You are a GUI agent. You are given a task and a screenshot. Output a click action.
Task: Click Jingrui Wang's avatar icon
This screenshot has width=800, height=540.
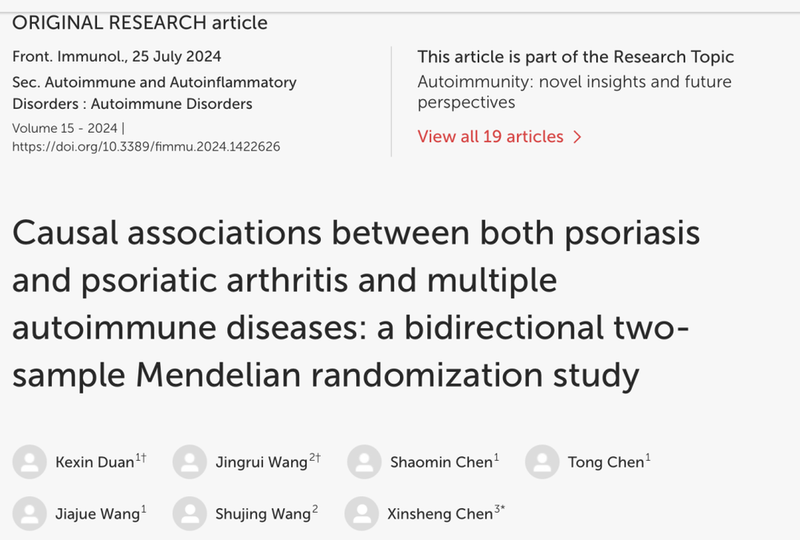coord(190,462)
